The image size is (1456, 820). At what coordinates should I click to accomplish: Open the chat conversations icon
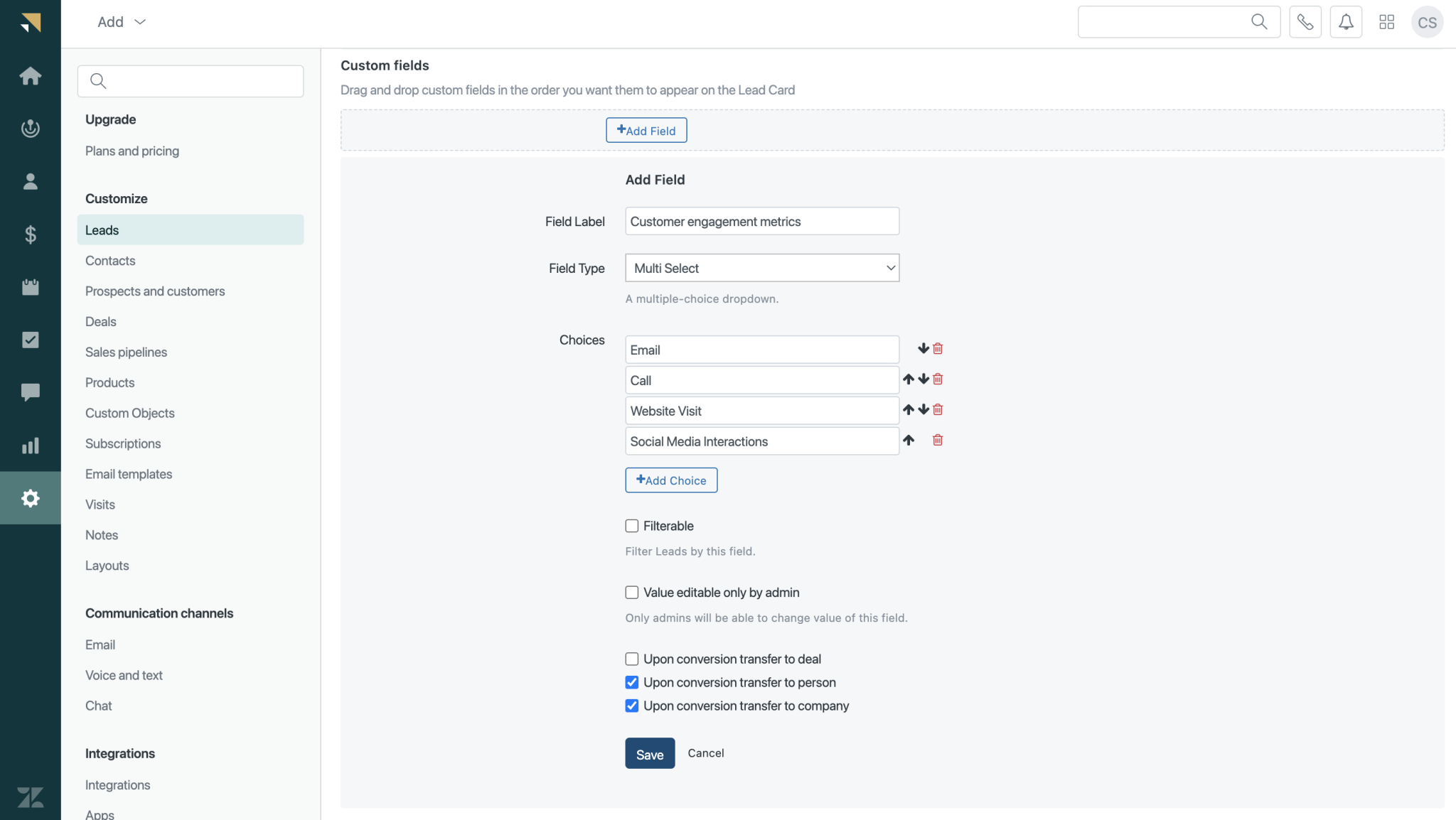(31, 392)
